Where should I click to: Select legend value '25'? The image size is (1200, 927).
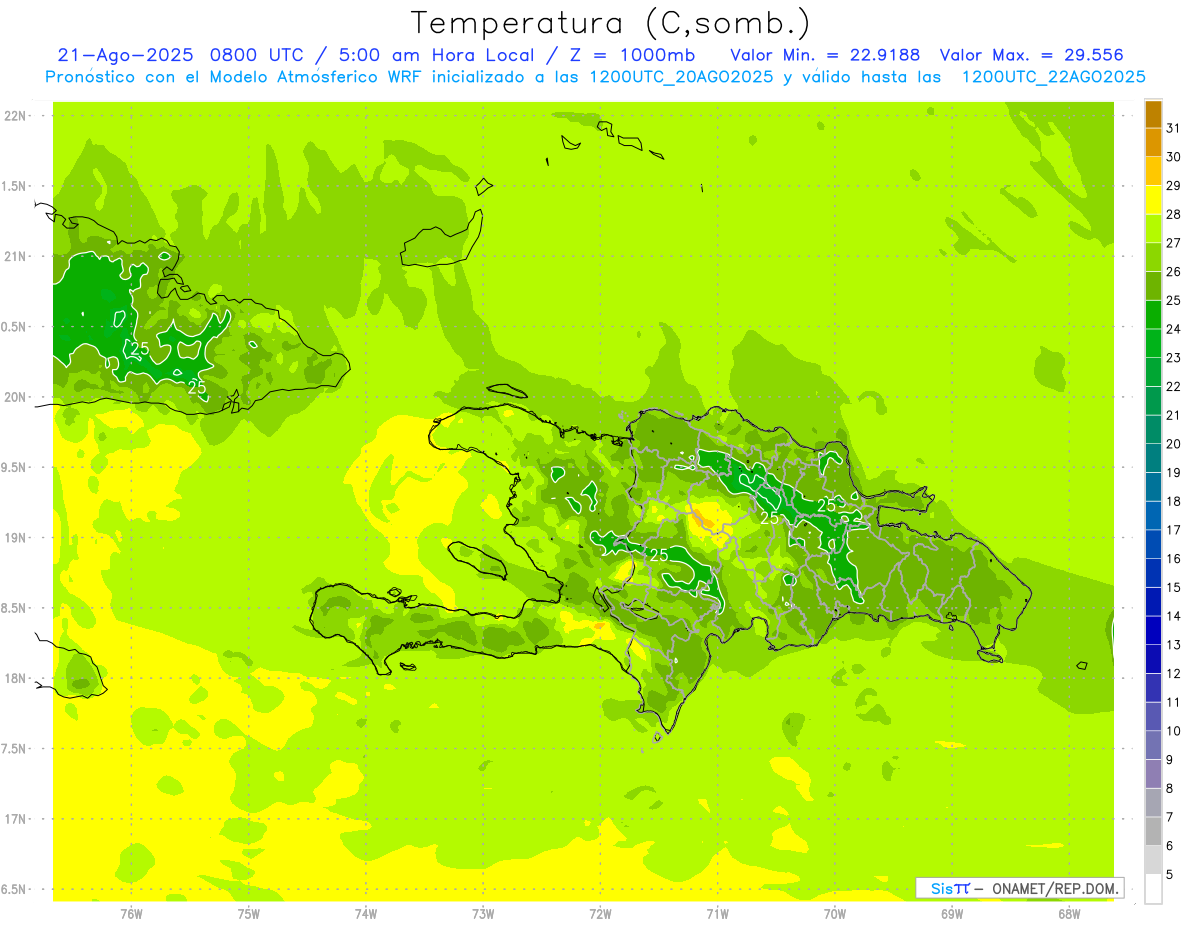(1174, 300)
